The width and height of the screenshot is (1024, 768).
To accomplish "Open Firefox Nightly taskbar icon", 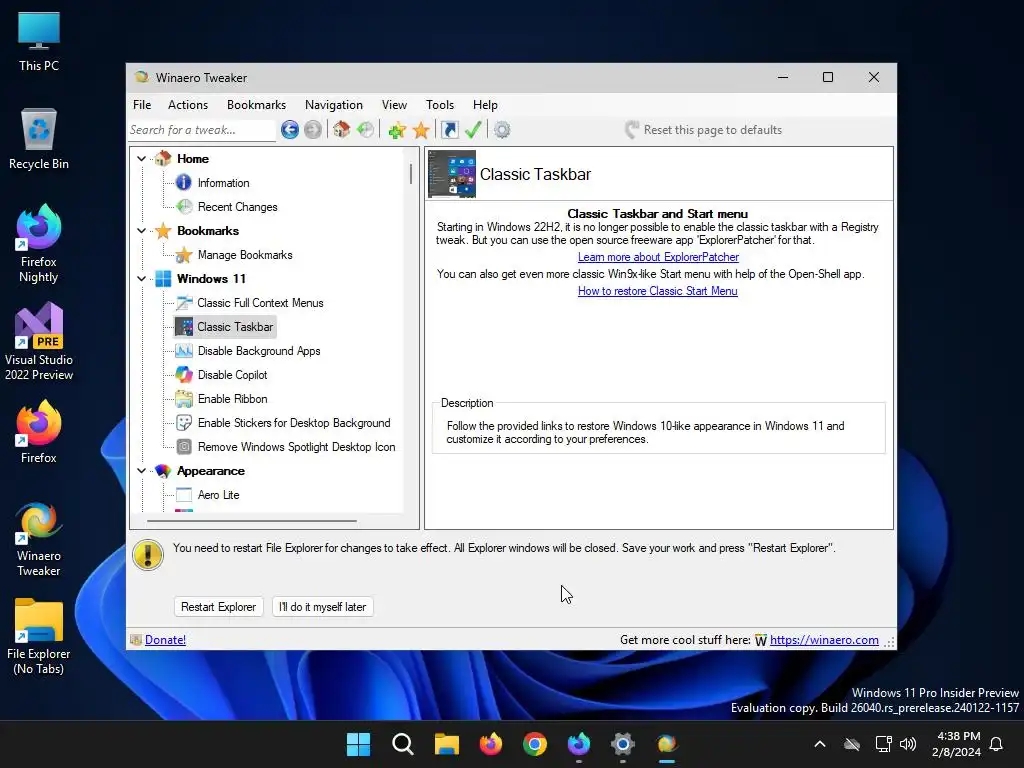I will 579,744.
